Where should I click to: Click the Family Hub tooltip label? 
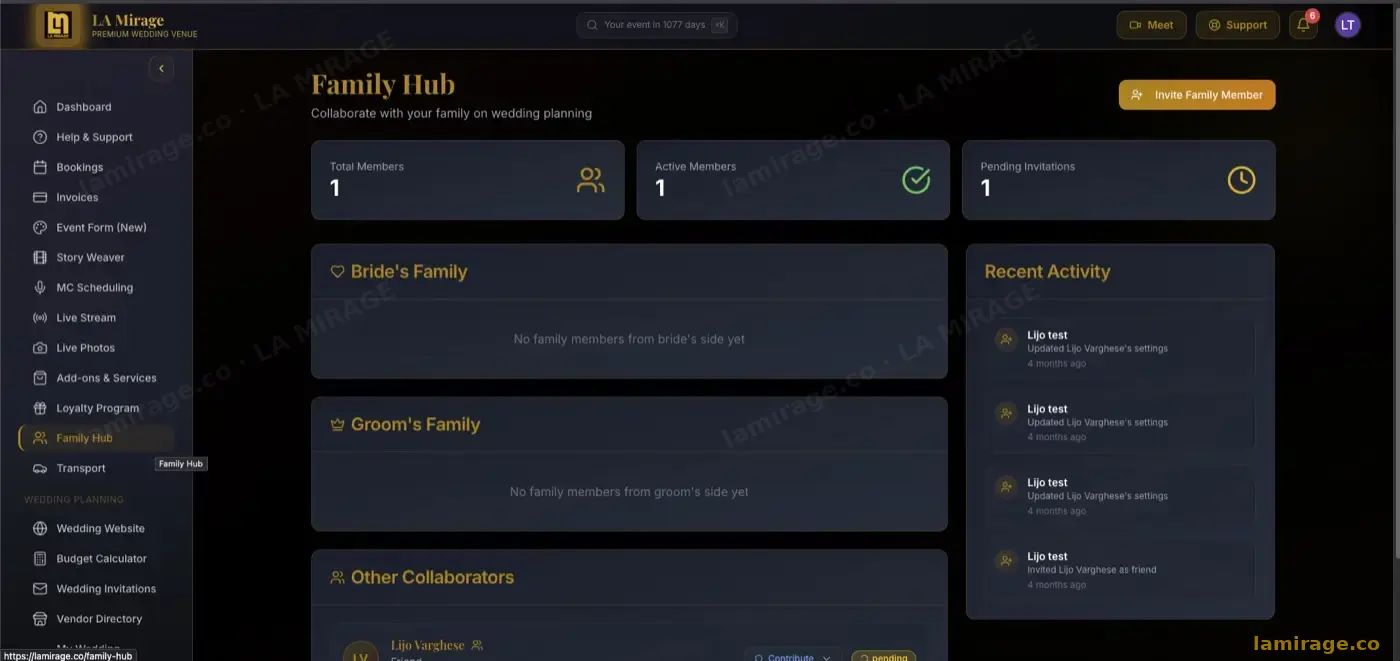pos(181,464)
